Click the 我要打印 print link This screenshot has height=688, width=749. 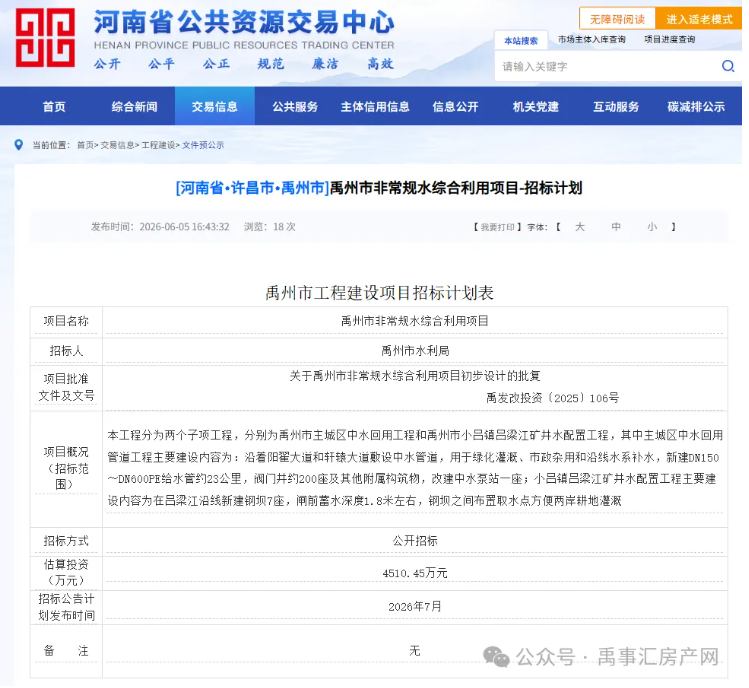click(x=497, y=227)
